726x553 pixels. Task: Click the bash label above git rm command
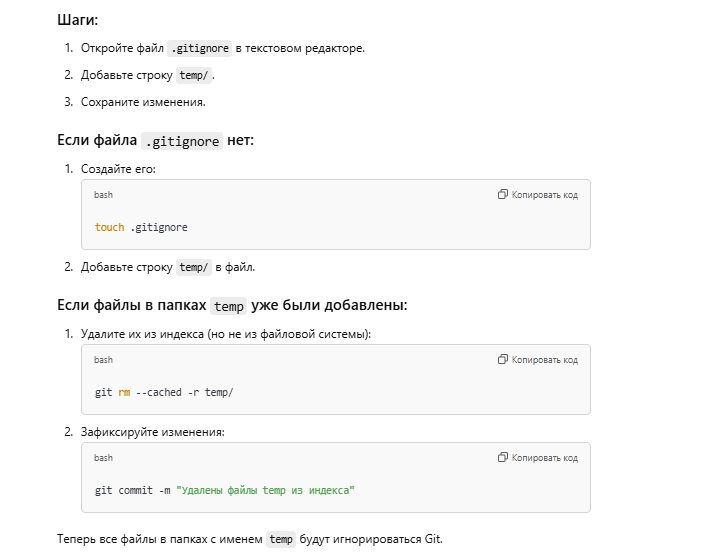[x=103, y=360]
